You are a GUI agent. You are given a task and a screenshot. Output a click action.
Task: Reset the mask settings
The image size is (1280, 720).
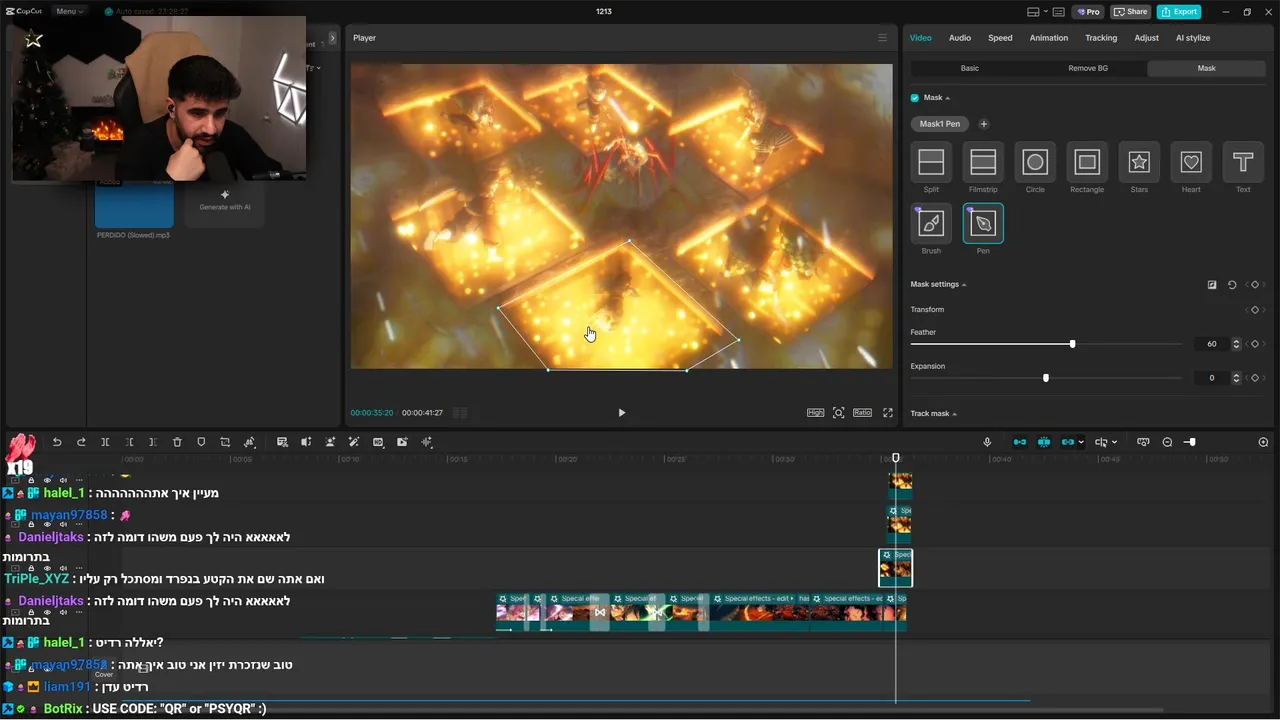point(1232,285)
